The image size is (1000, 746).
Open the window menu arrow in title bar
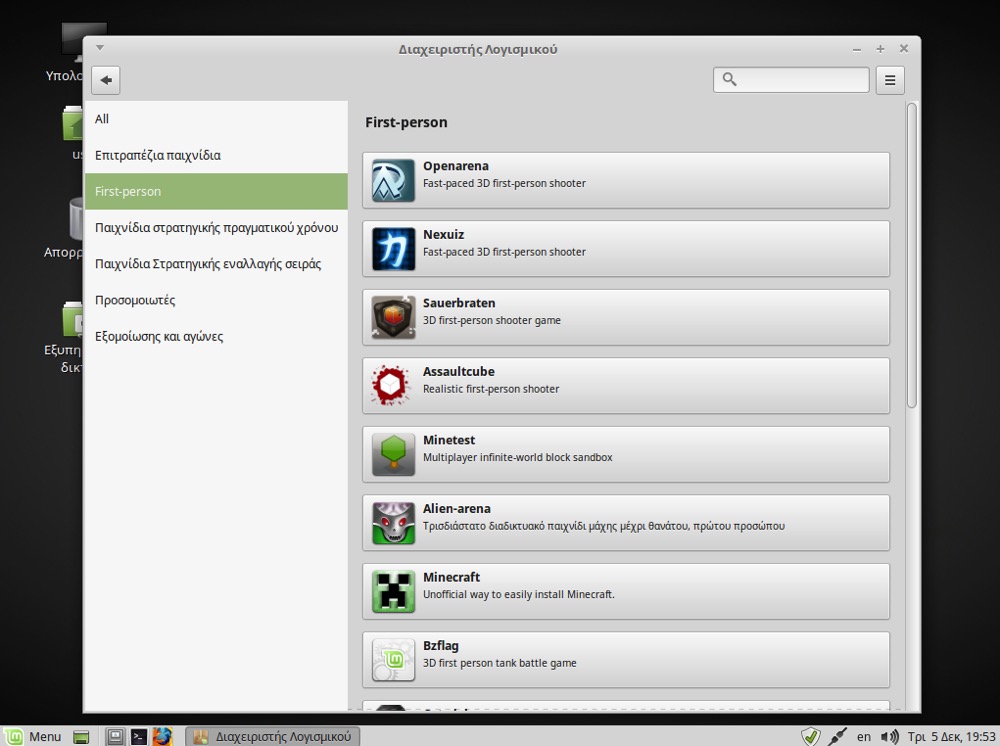tap(100, 48)
